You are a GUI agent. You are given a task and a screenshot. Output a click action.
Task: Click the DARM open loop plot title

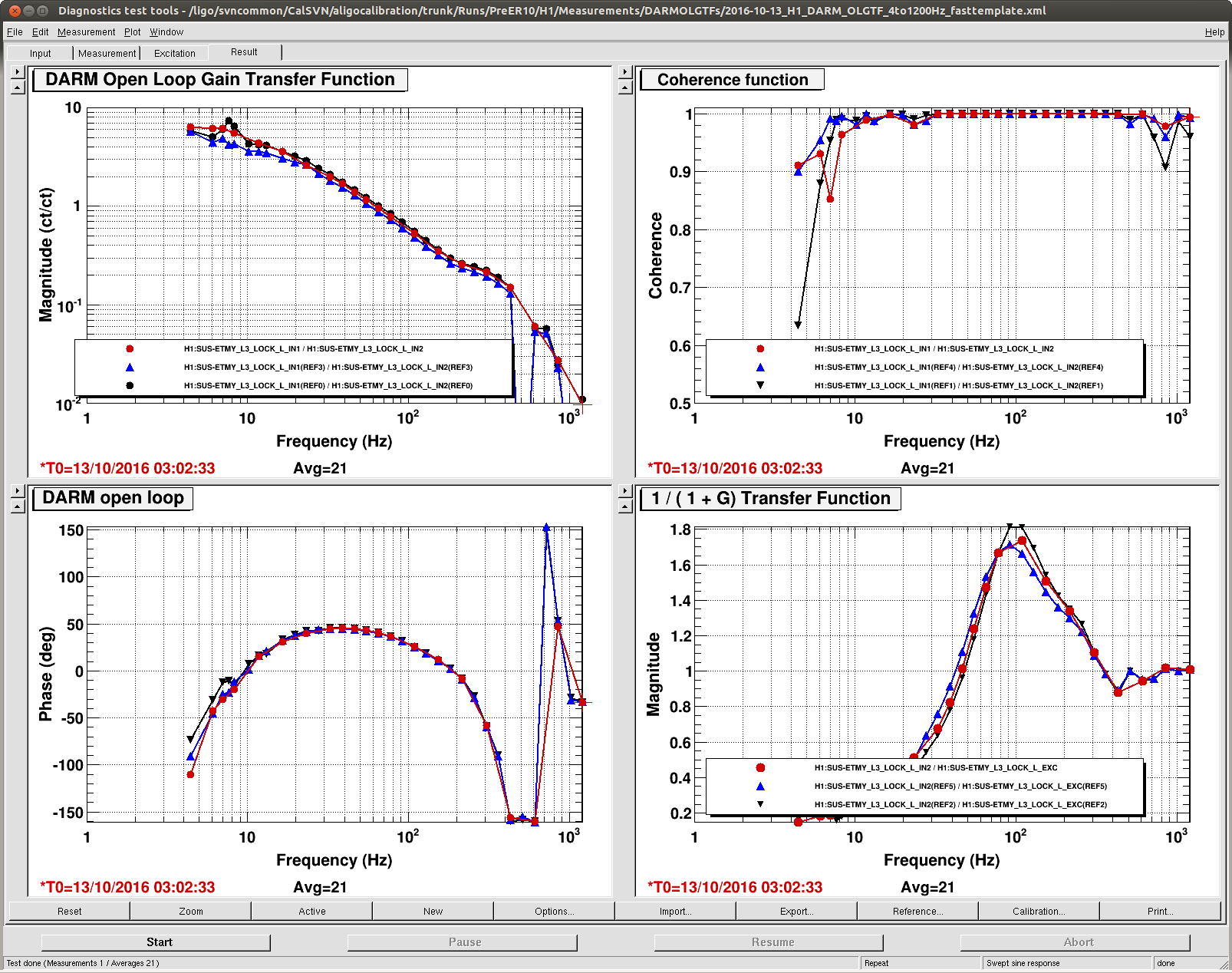coord(113,498)
